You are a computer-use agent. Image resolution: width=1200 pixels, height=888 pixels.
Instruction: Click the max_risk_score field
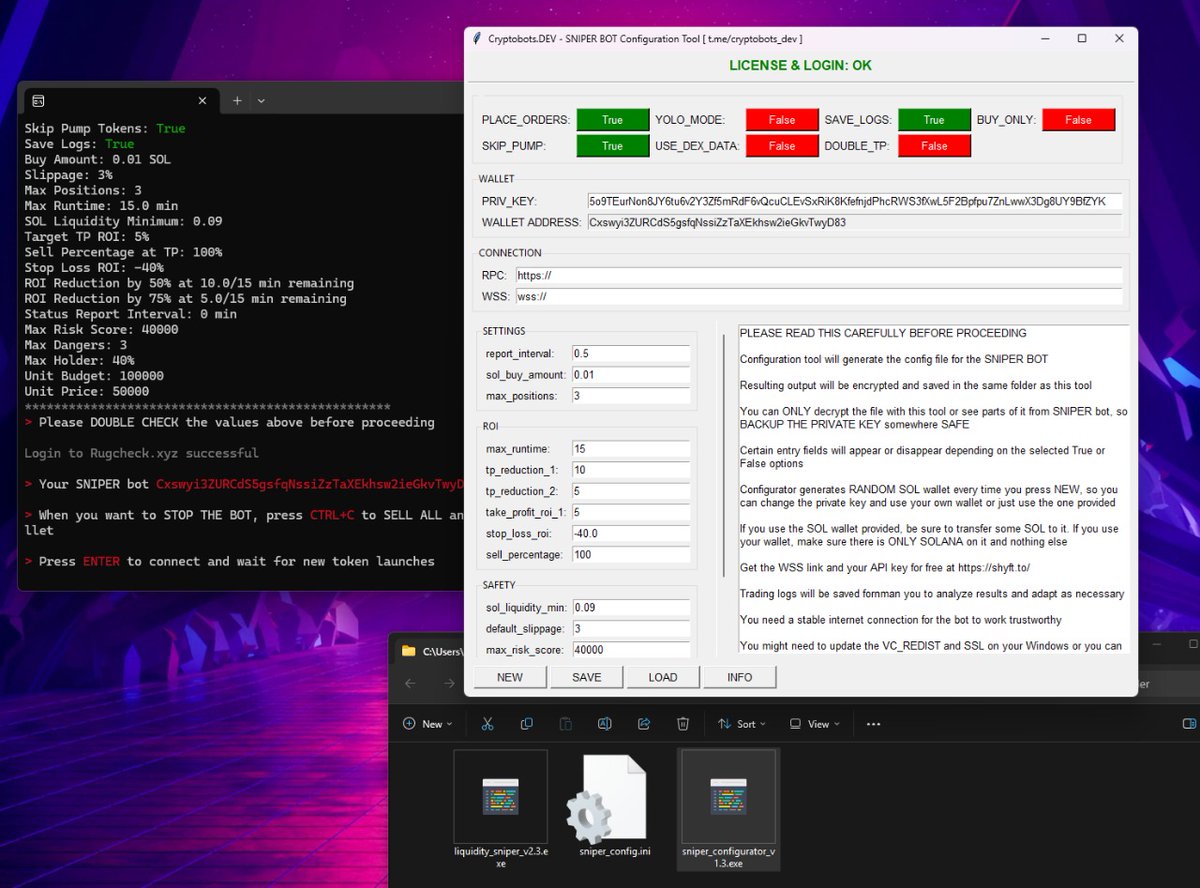click(631, 649)
